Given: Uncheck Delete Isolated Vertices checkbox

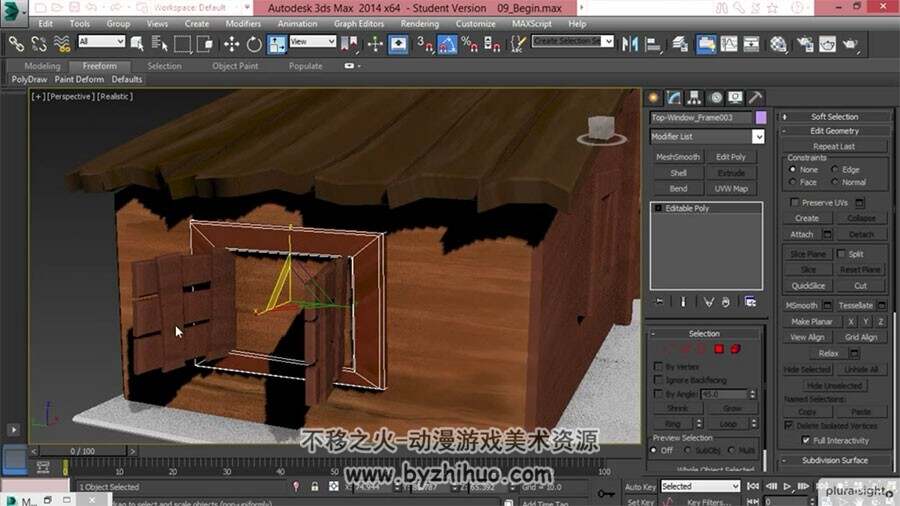Looking at the screenshot, I should (789, 426).
